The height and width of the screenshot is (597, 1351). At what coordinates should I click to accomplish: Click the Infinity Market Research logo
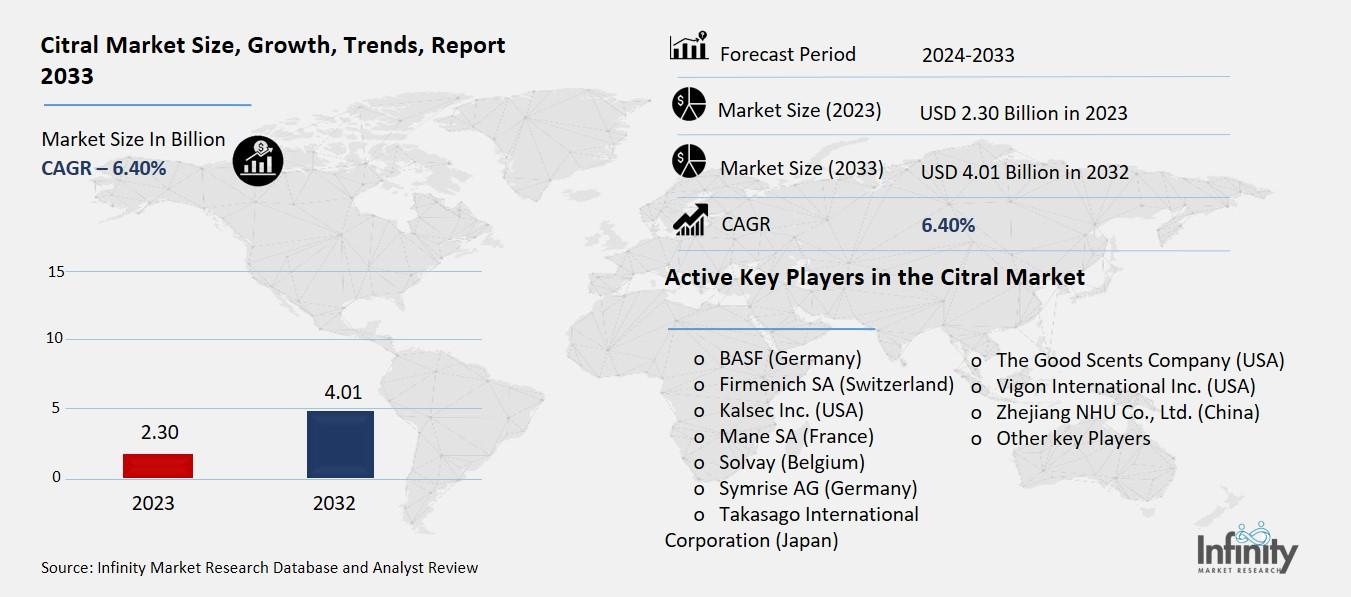click(1248, 550)
